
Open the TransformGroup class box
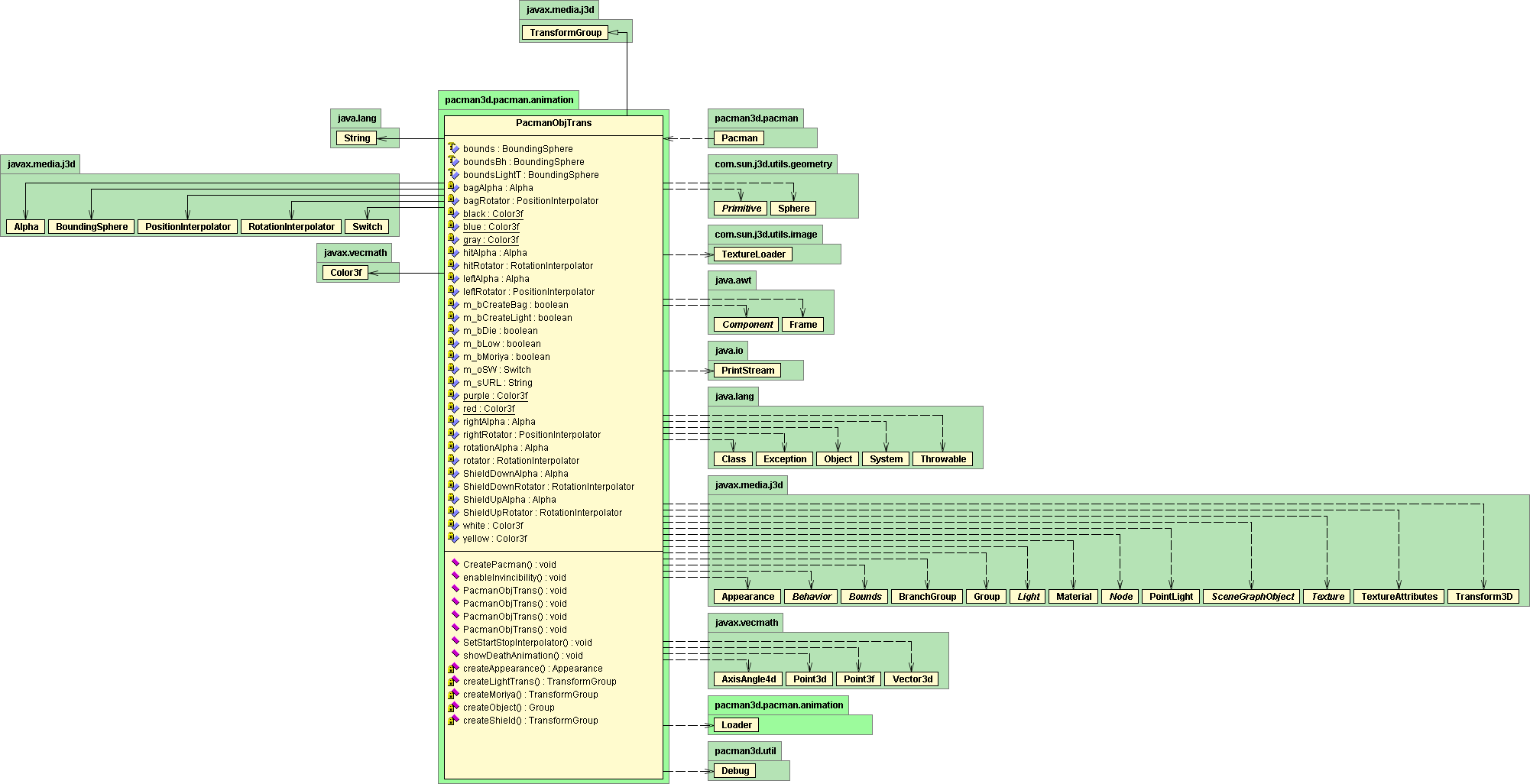pos(566,33)
